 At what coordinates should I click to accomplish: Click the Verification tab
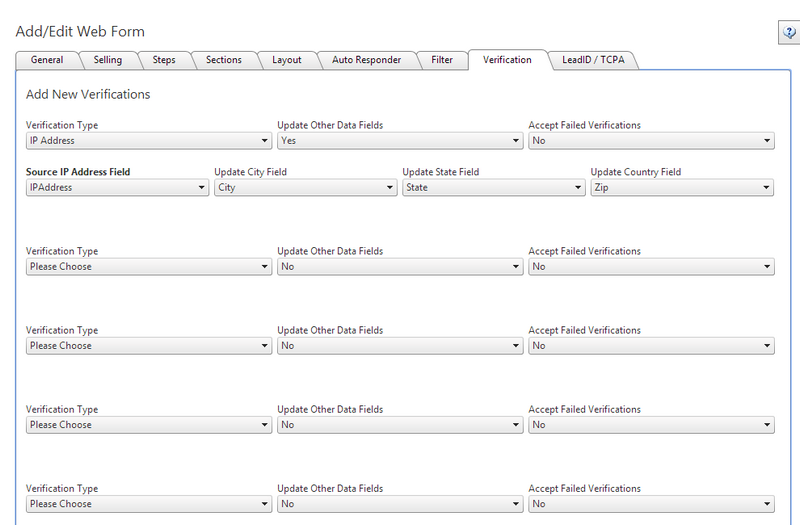(507, 60)
